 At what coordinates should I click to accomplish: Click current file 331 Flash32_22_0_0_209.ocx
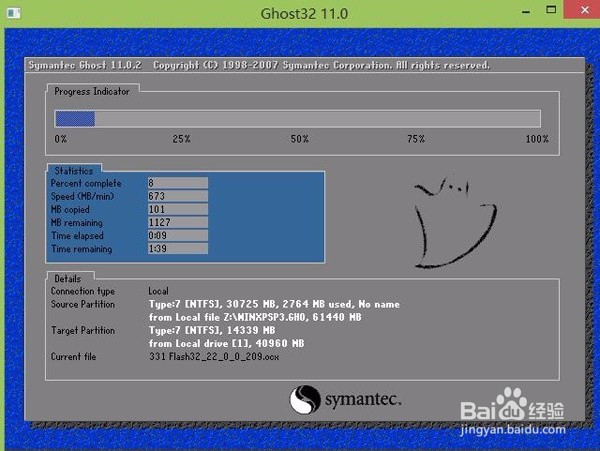point(214,357)
